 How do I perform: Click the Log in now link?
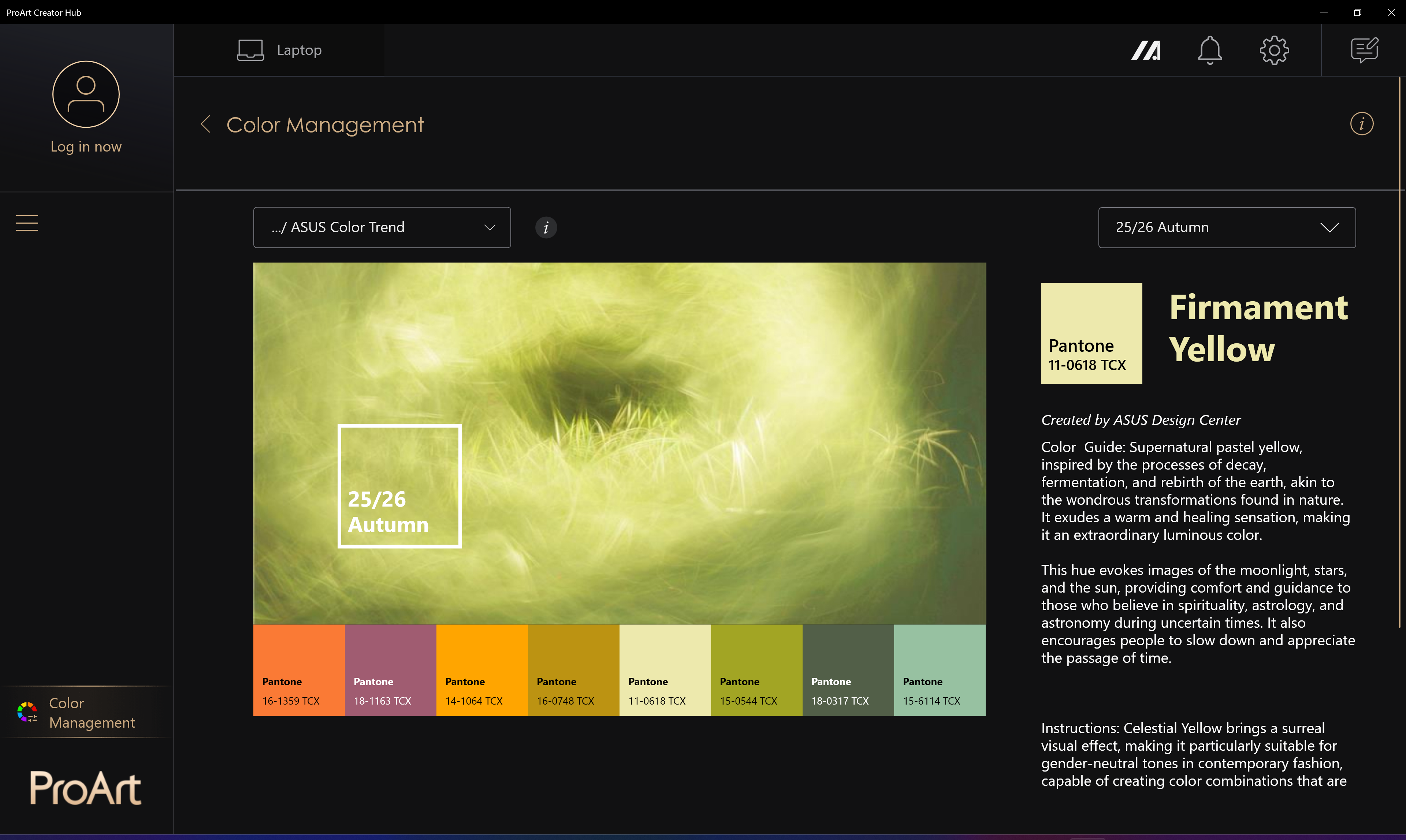(86, 147)
